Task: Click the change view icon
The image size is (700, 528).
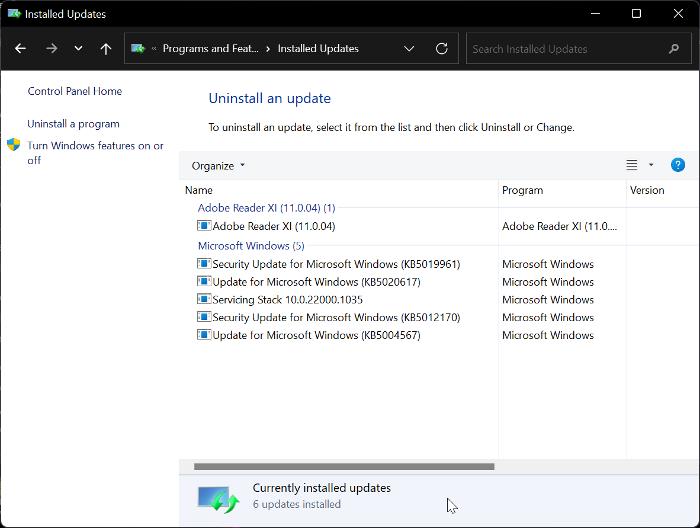Action: coord(631,165)
